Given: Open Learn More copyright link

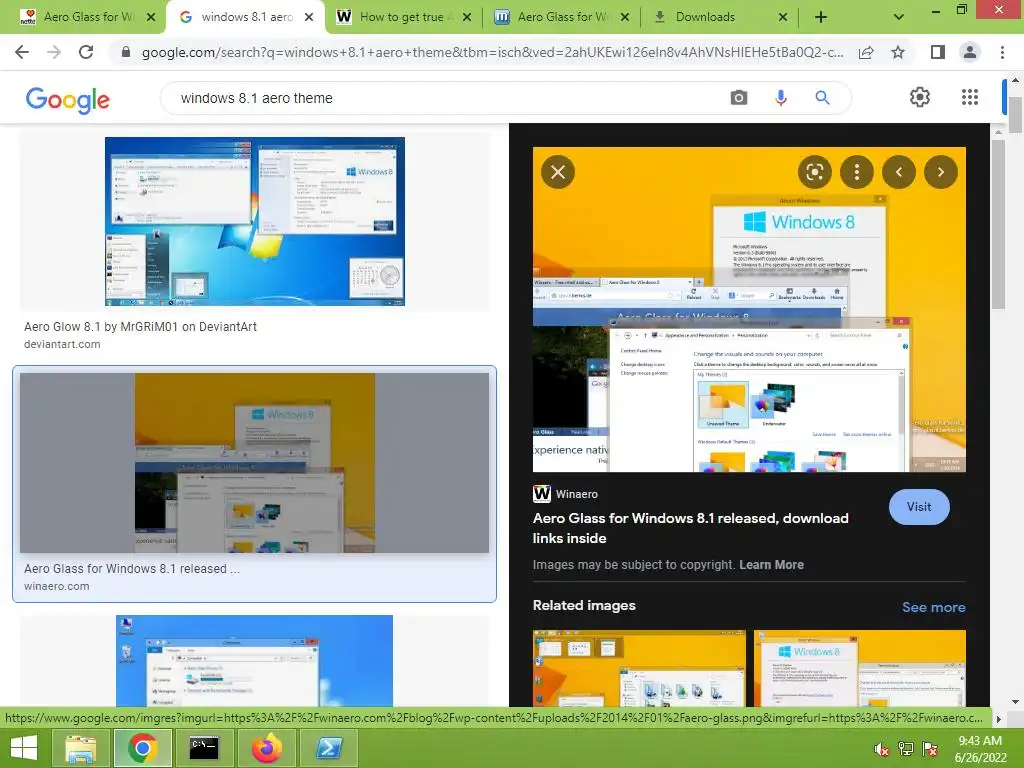Looking at the screenshot, I should coord(771,565).
